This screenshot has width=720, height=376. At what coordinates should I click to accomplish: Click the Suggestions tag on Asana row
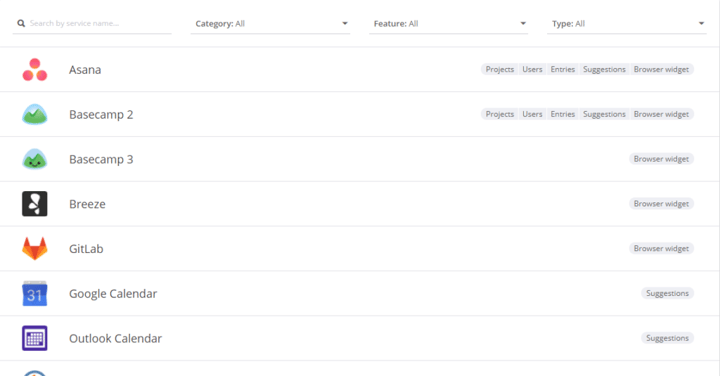point(604,69)
